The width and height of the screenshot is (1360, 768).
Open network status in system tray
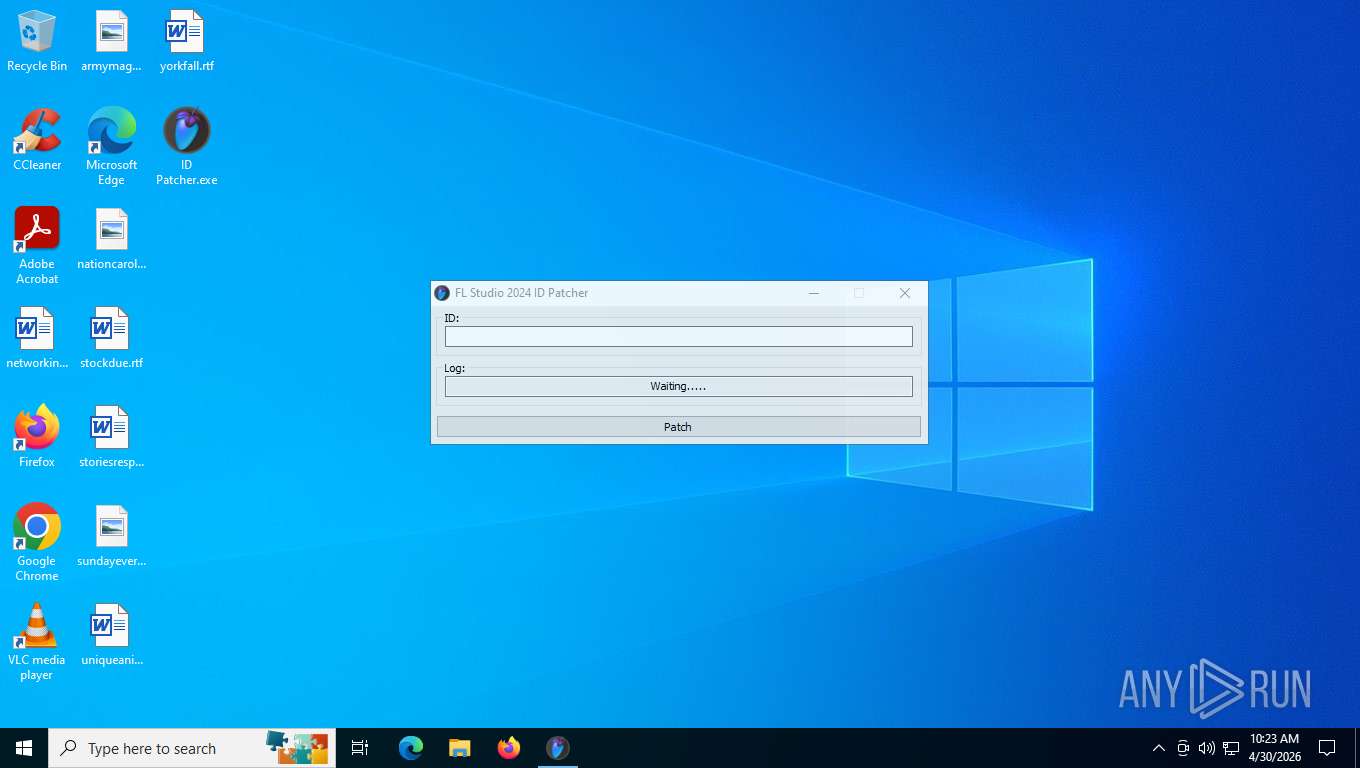pyautogui.click(x=1231, y=748)
